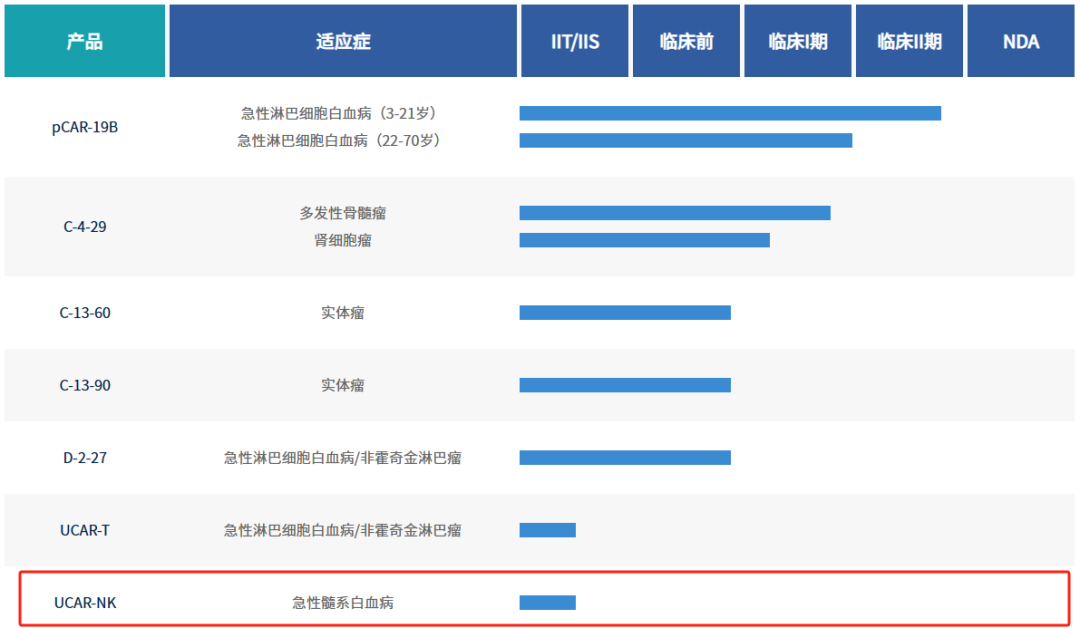1080x628 pixels.
Task: Select the 临床II期 stage header
Action: pos(909,41)
